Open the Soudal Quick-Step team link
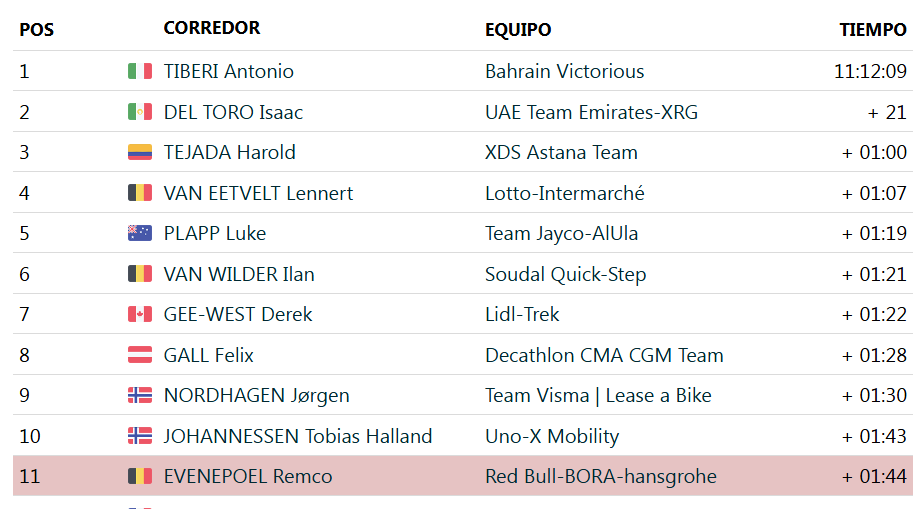Viewport: 919px width, 509px height. click(565, 274)
